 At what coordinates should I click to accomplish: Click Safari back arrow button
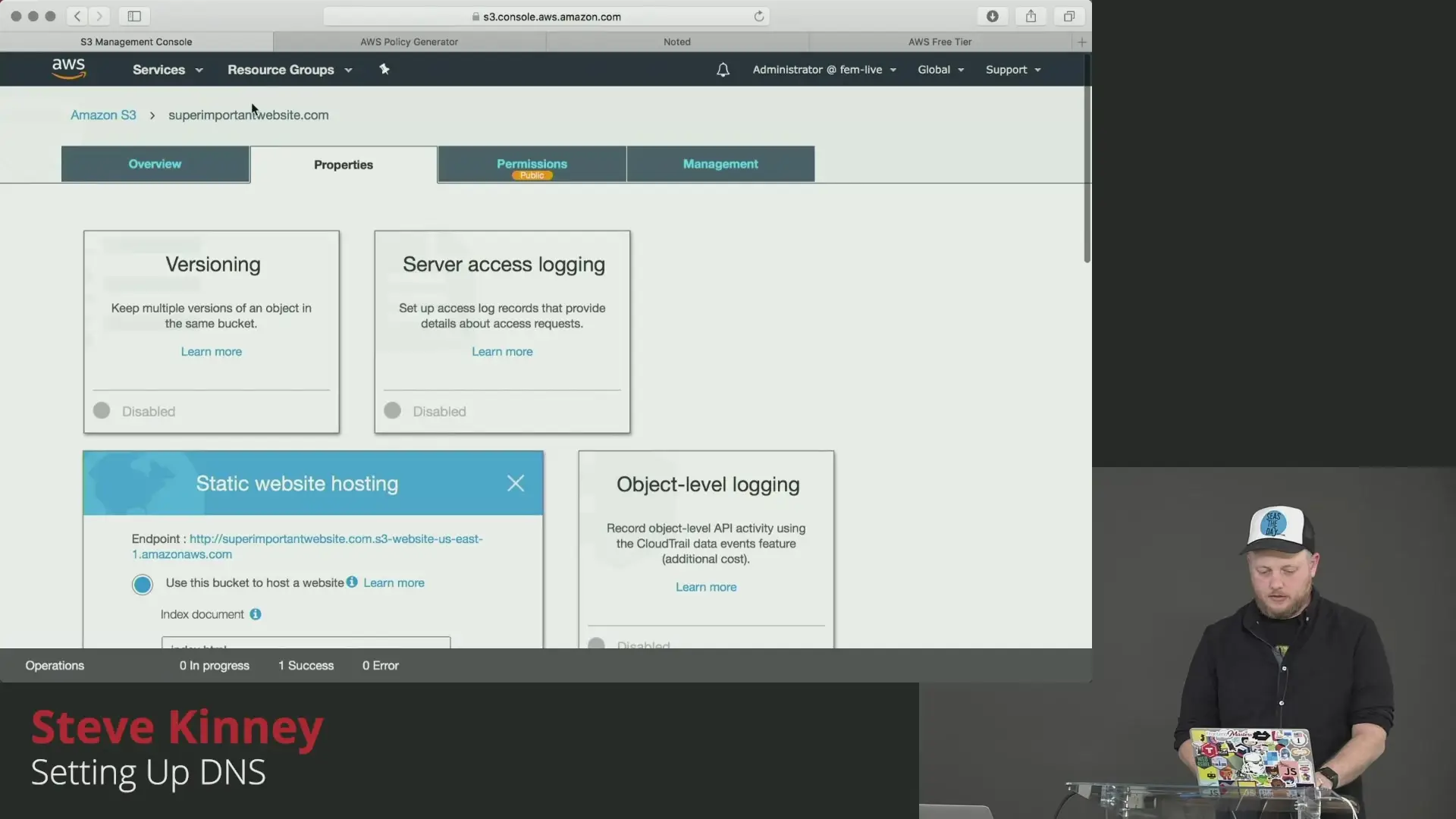[x=77, y=16]
